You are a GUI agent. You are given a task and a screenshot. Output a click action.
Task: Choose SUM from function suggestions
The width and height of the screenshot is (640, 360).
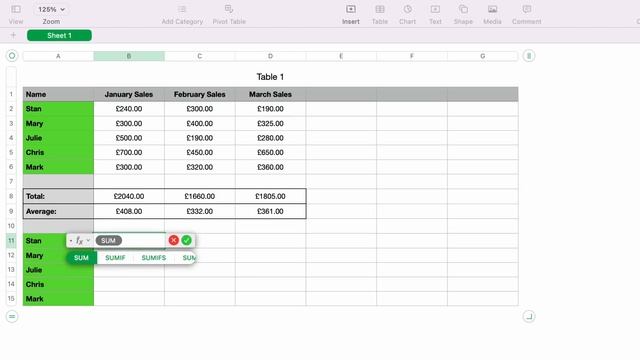(x=81, y=258)
